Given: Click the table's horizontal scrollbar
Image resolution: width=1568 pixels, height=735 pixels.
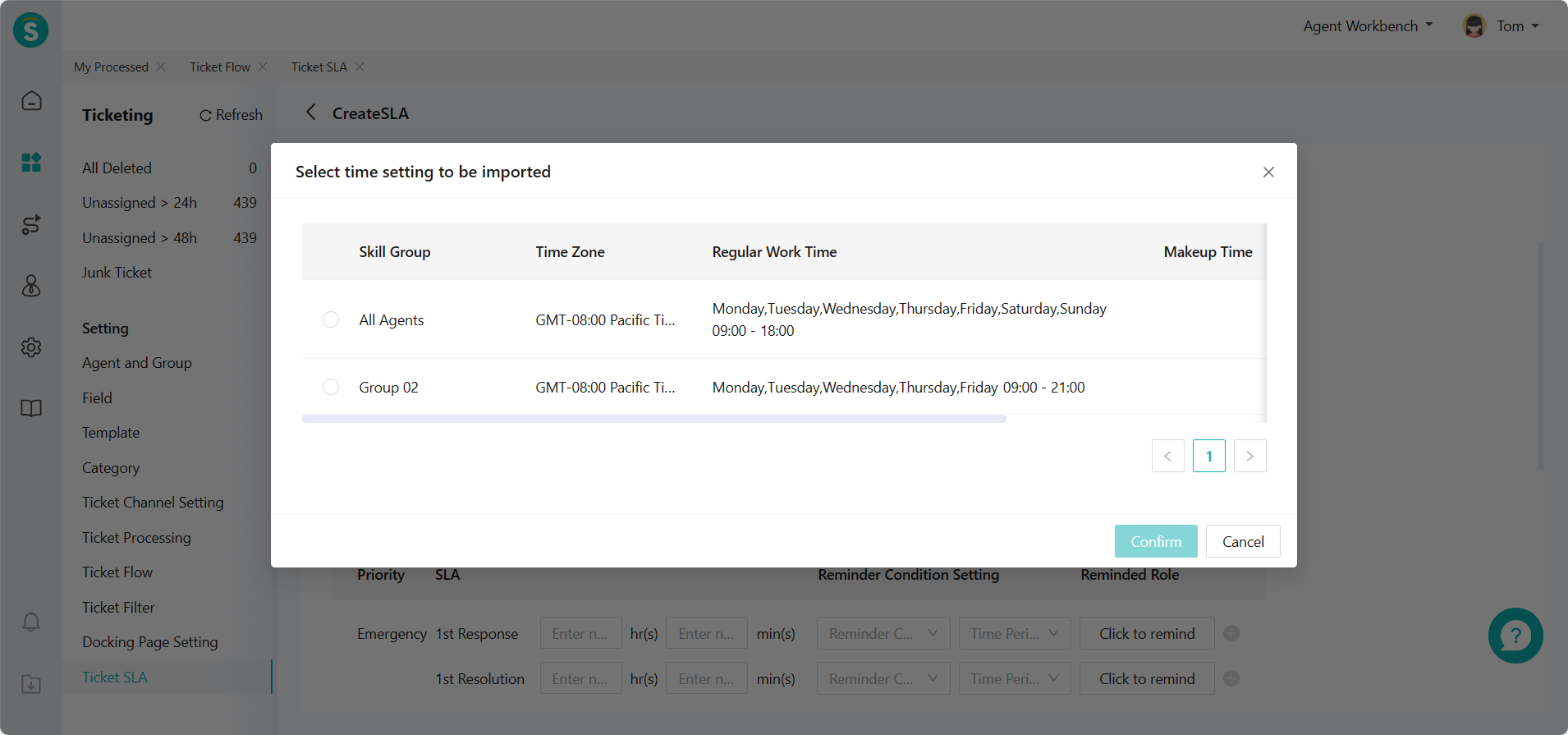Looking at the screenshot, I should [654, 419].
